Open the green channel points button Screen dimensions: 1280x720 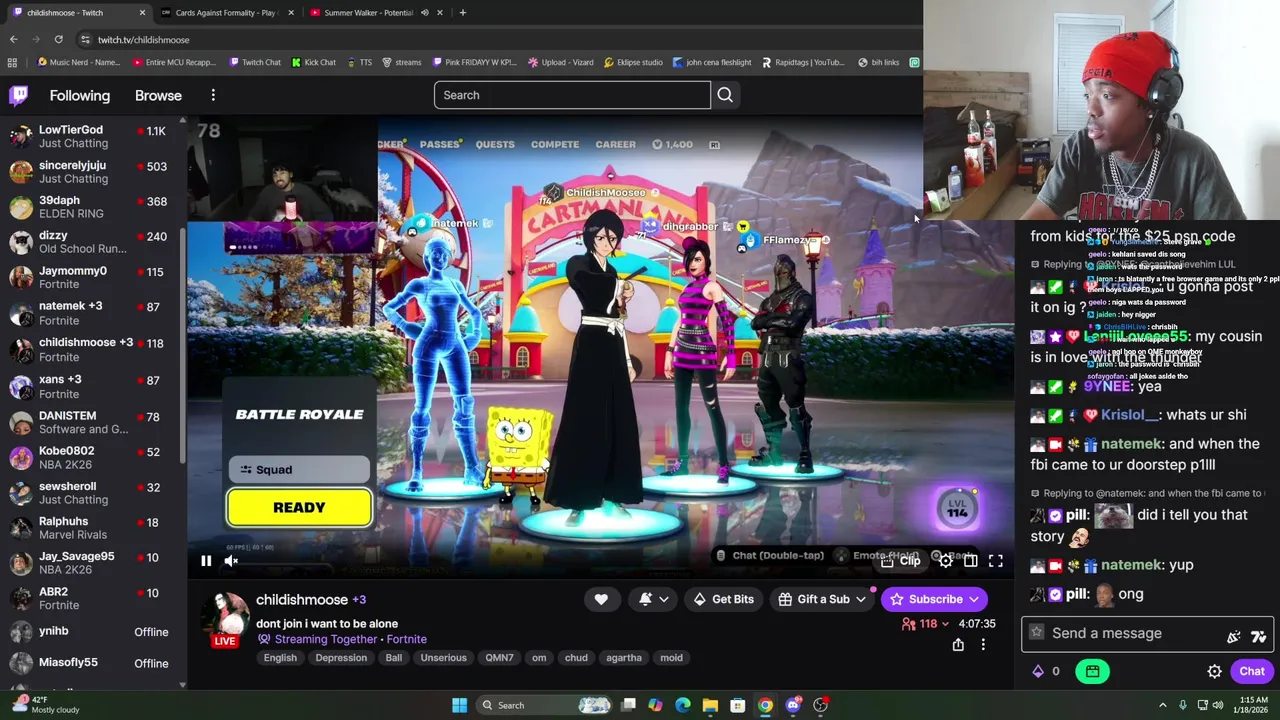click(1092, 672)
